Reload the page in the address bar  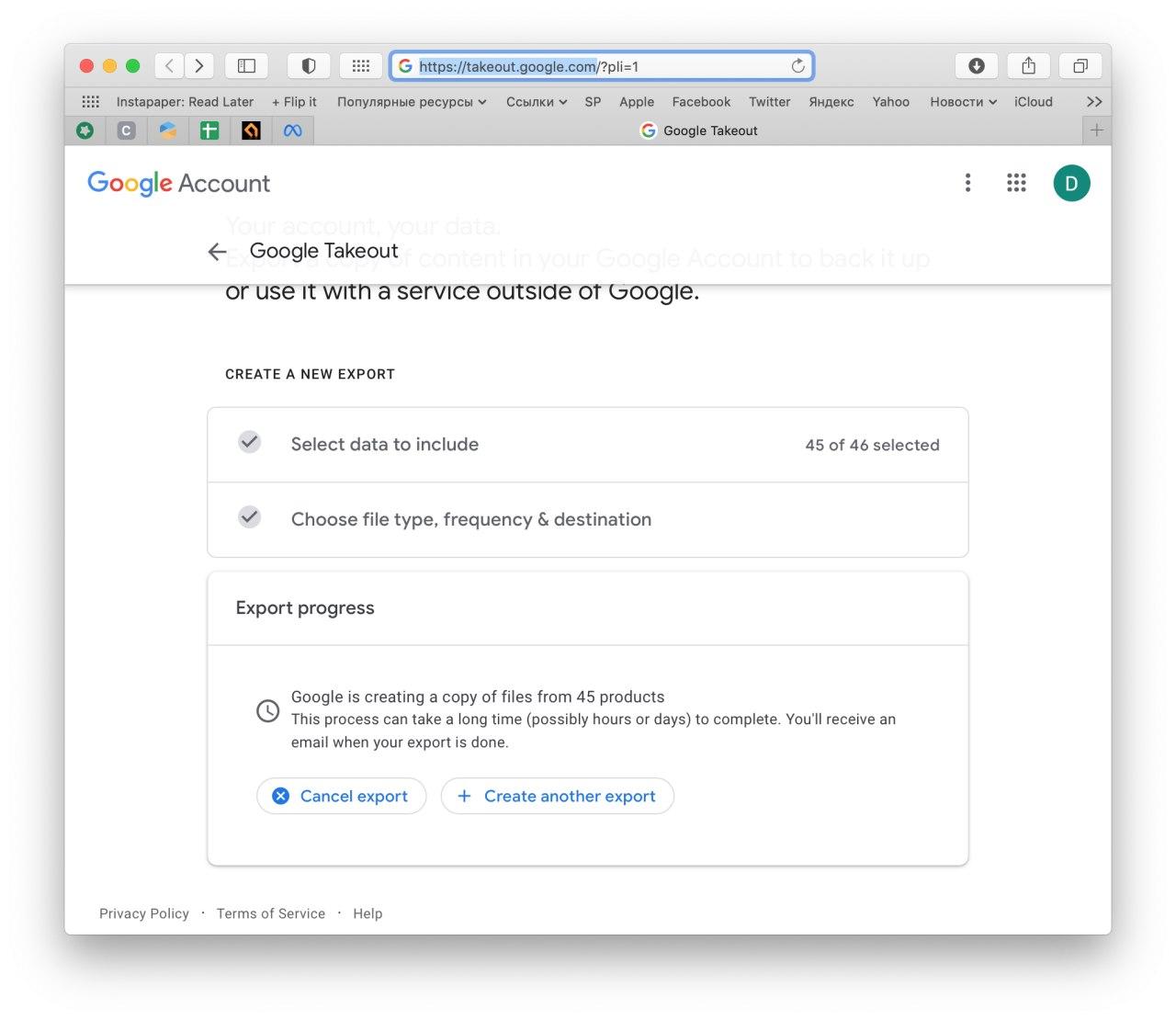[x=797, y=66]
